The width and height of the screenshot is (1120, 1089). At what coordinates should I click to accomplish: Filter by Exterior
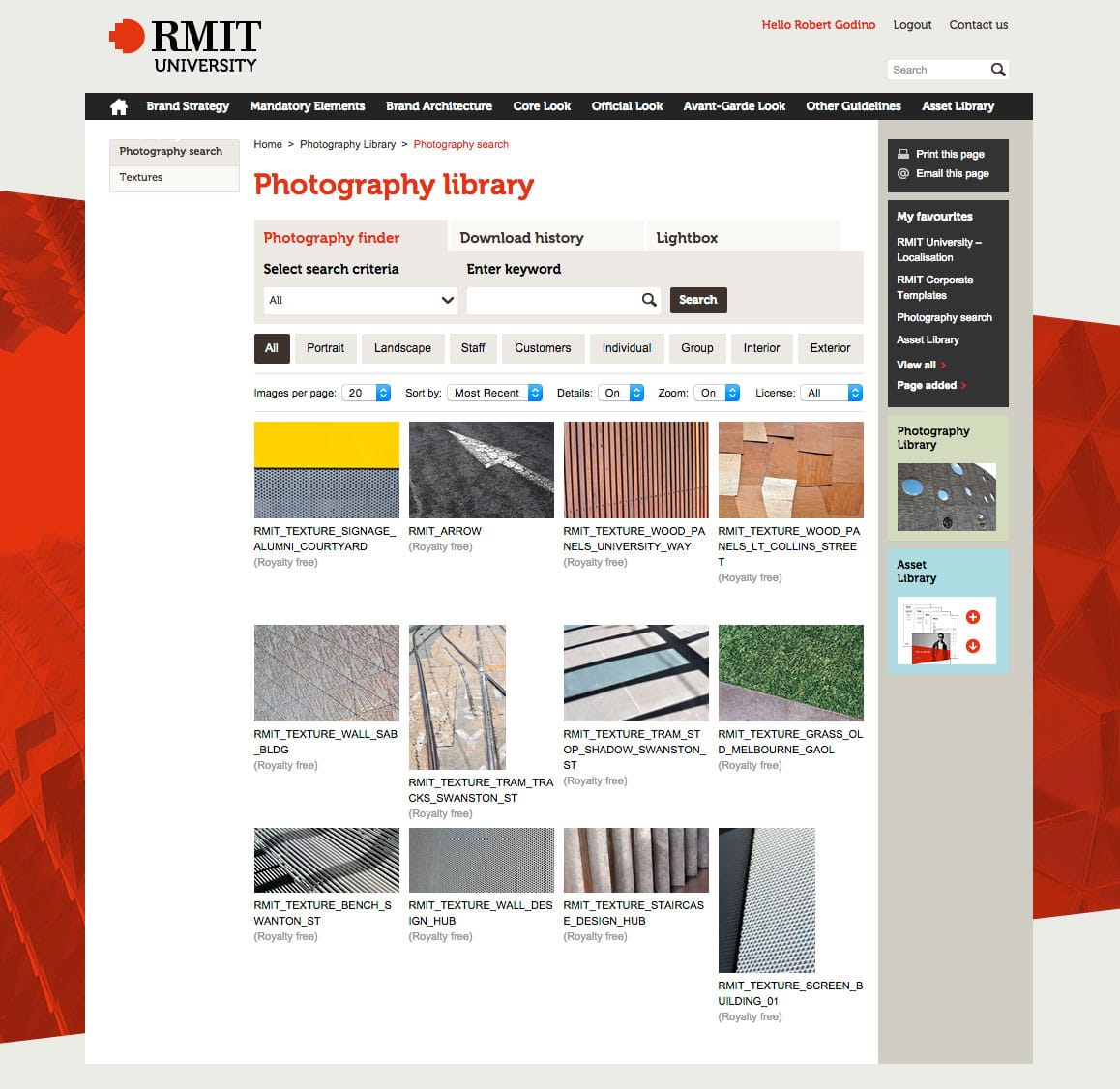830,348
